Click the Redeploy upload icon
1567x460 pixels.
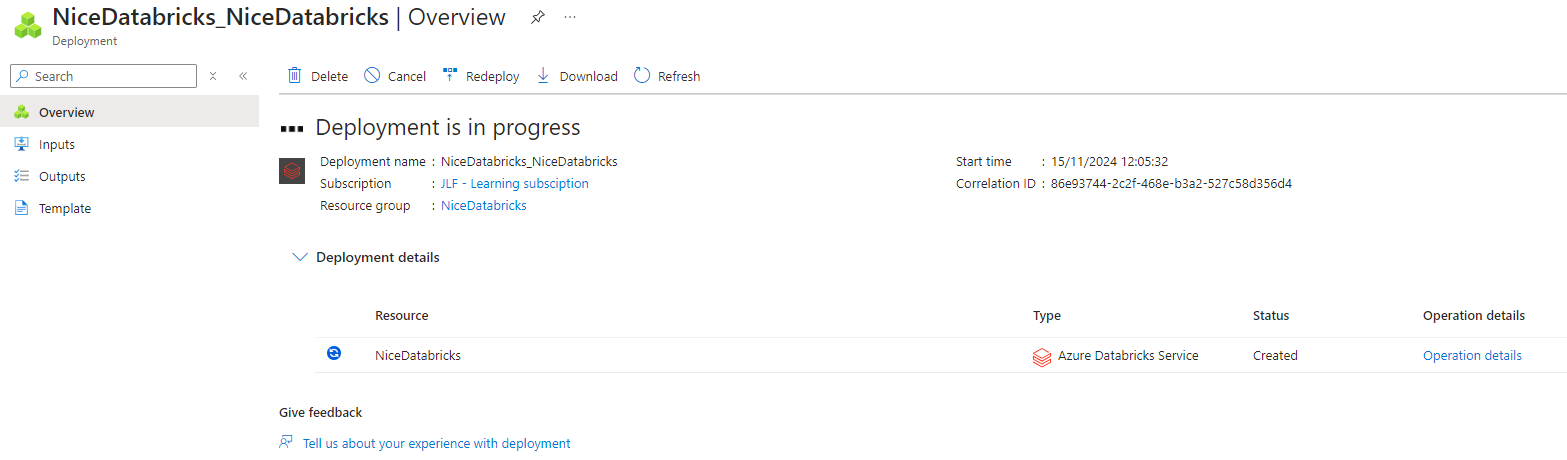click(450, 75)
